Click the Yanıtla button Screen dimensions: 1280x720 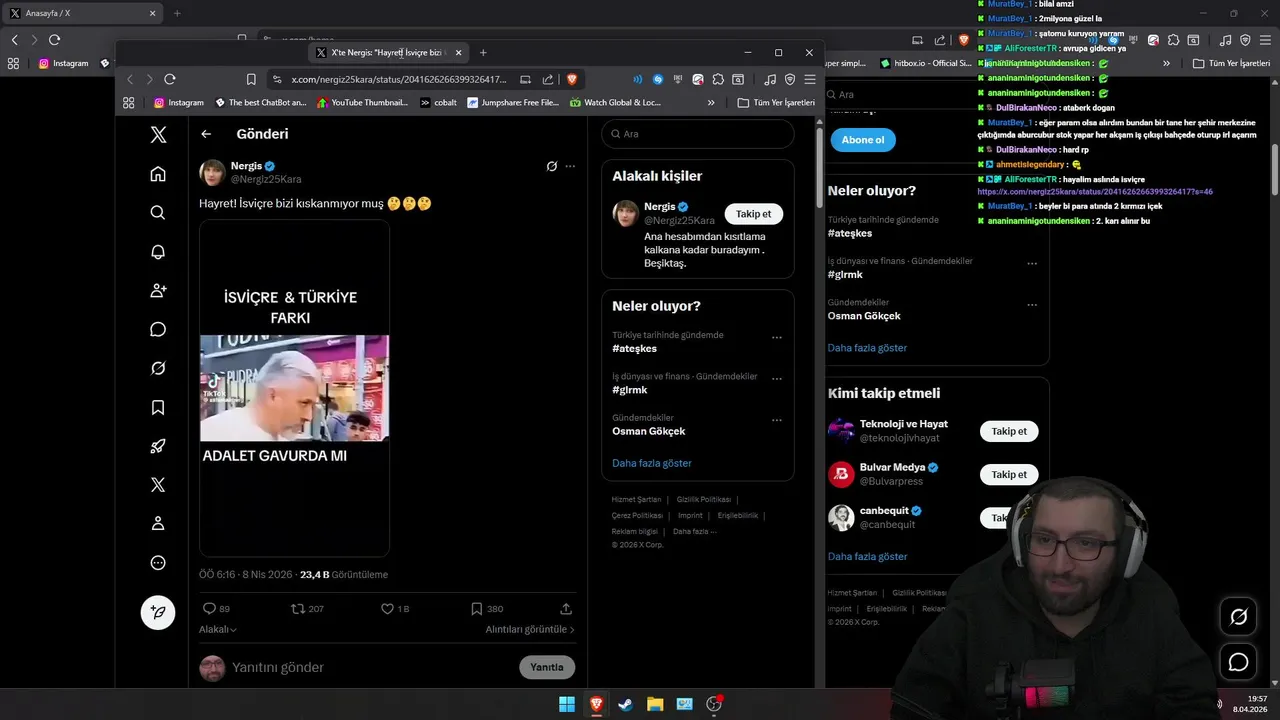[x=547, y=667]
